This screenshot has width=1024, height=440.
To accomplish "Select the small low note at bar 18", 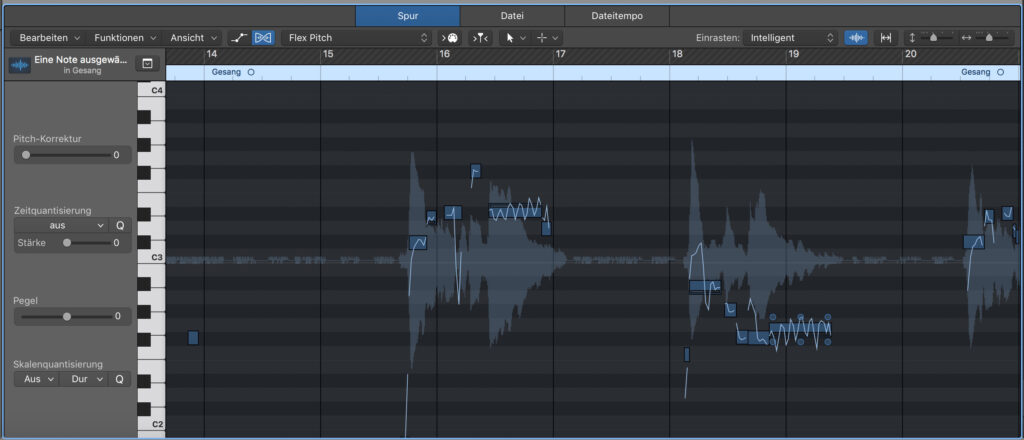I will tap(687, 354).
